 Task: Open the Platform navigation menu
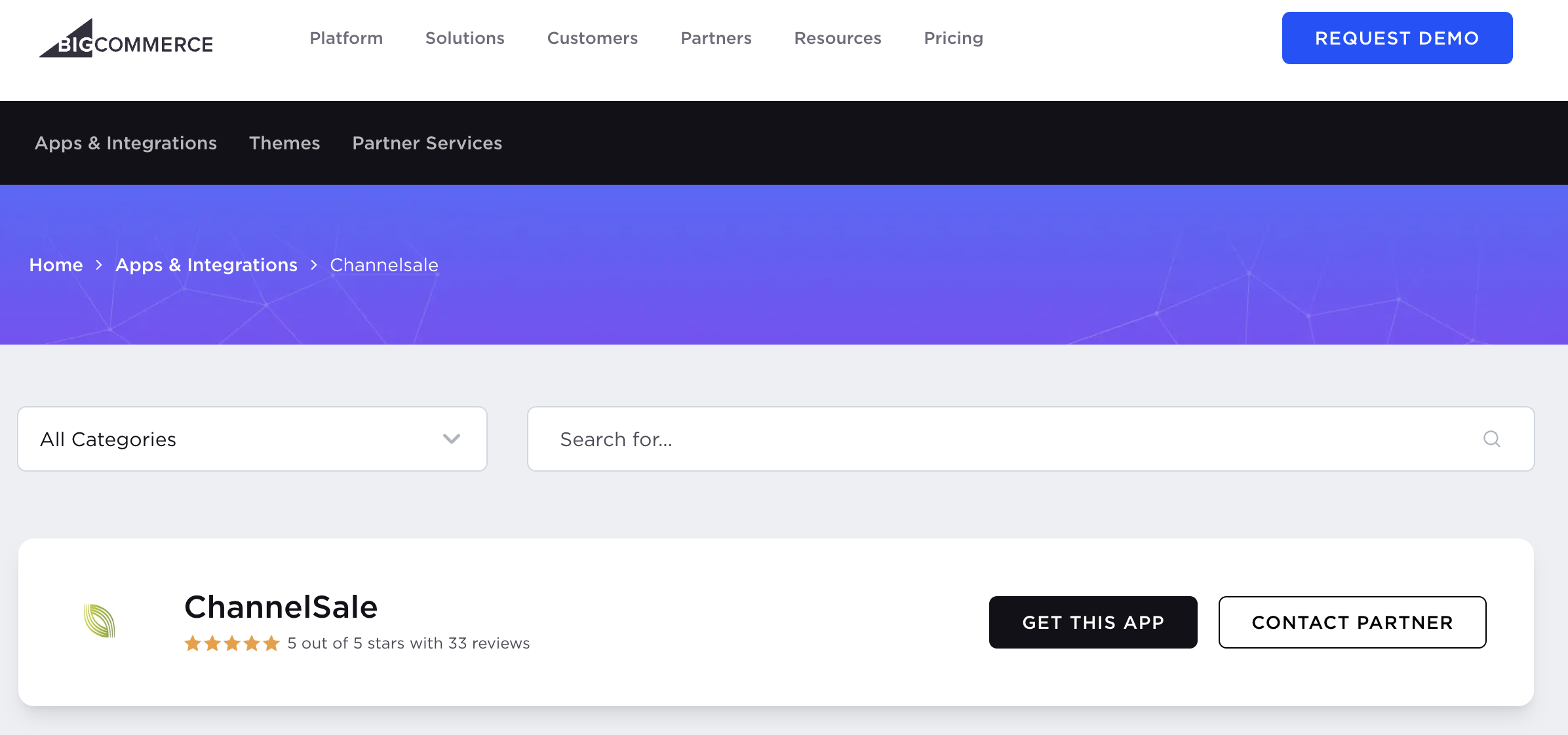pyautogui.click(x=346, y=38)
